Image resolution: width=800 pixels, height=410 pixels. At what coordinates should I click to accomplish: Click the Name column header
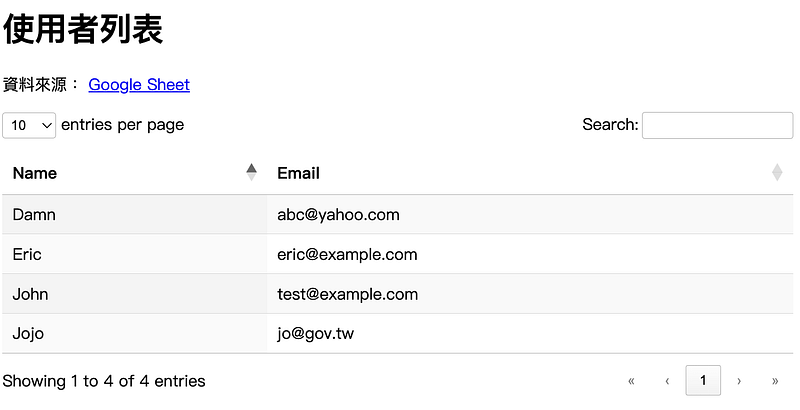click(135, 173)
